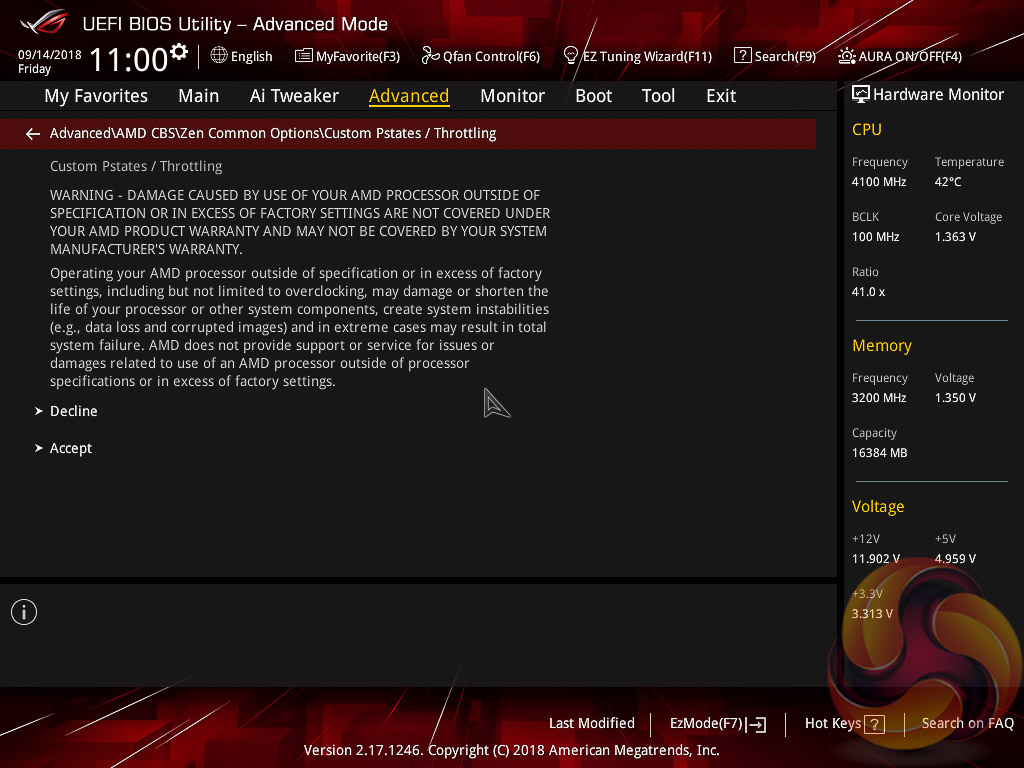Open Search on FAQ link

967,724
